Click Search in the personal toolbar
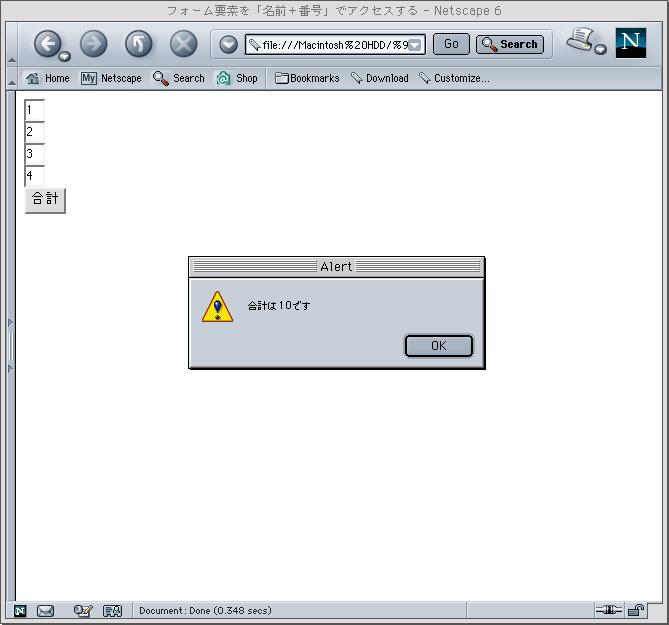The height and width of the screenshot is (625, 669). [x=179, y=78]
